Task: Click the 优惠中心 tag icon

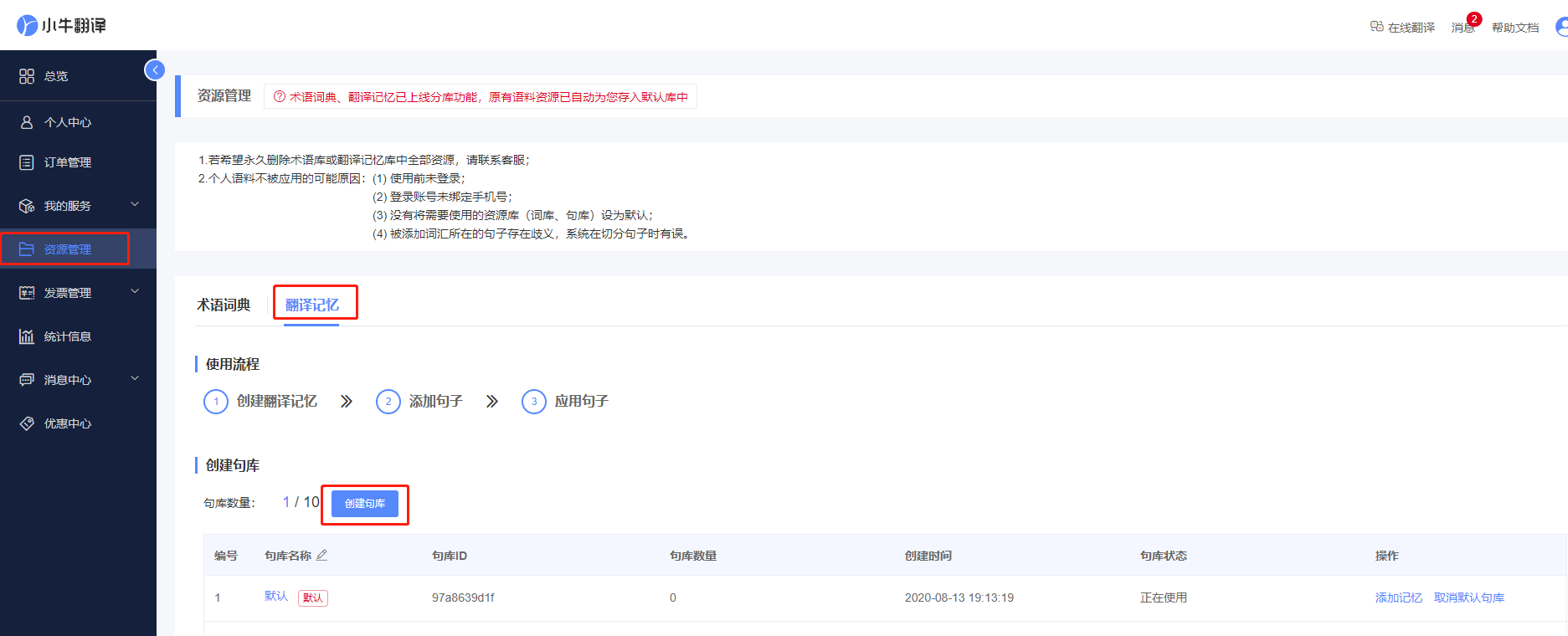Action: coord(27,423)
